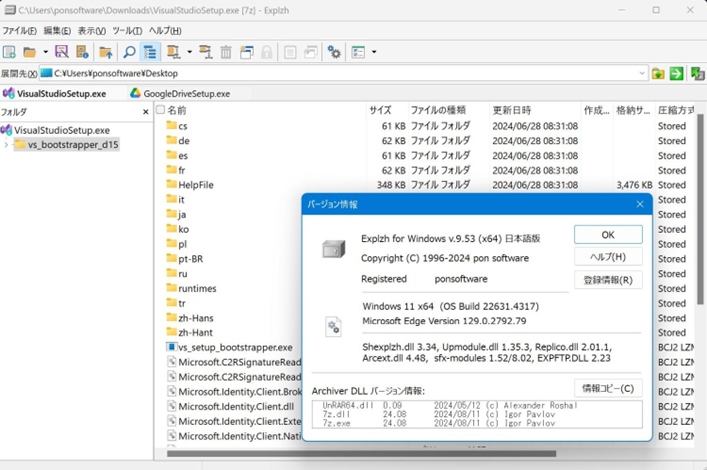Click the ja folder icon

[x=171, y=214]
